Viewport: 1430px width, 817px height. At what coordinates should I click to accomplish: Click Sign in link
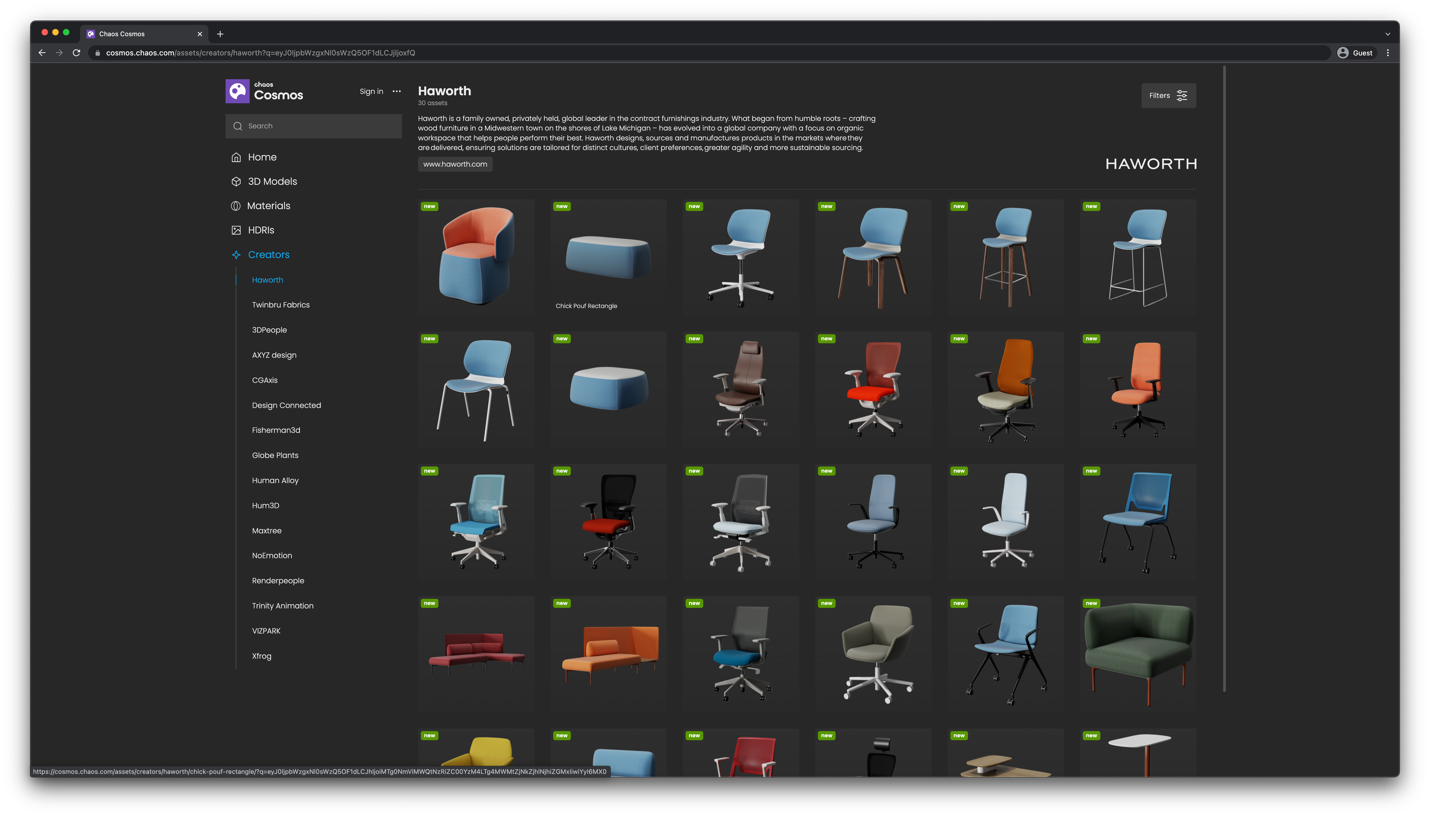coord(371,91)
